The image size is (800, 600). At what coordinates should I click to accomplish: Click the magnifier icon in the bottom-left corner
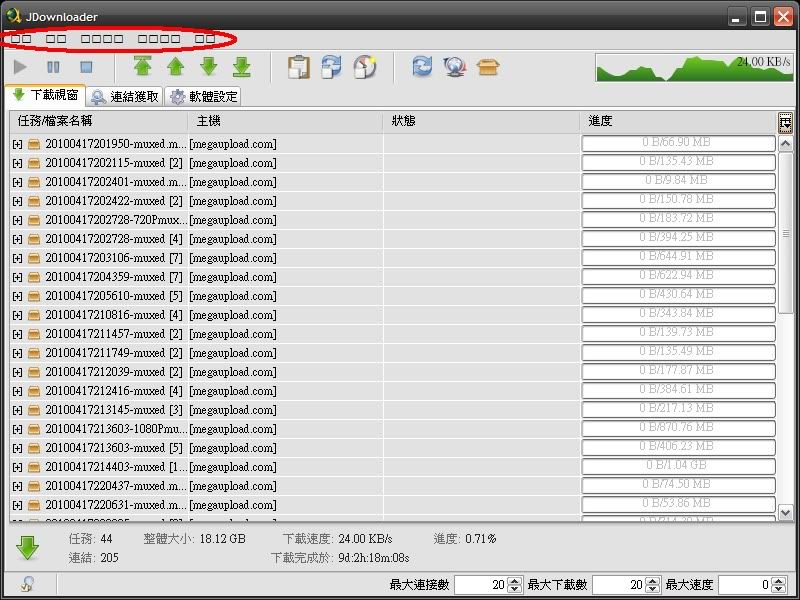click(28, 584)
